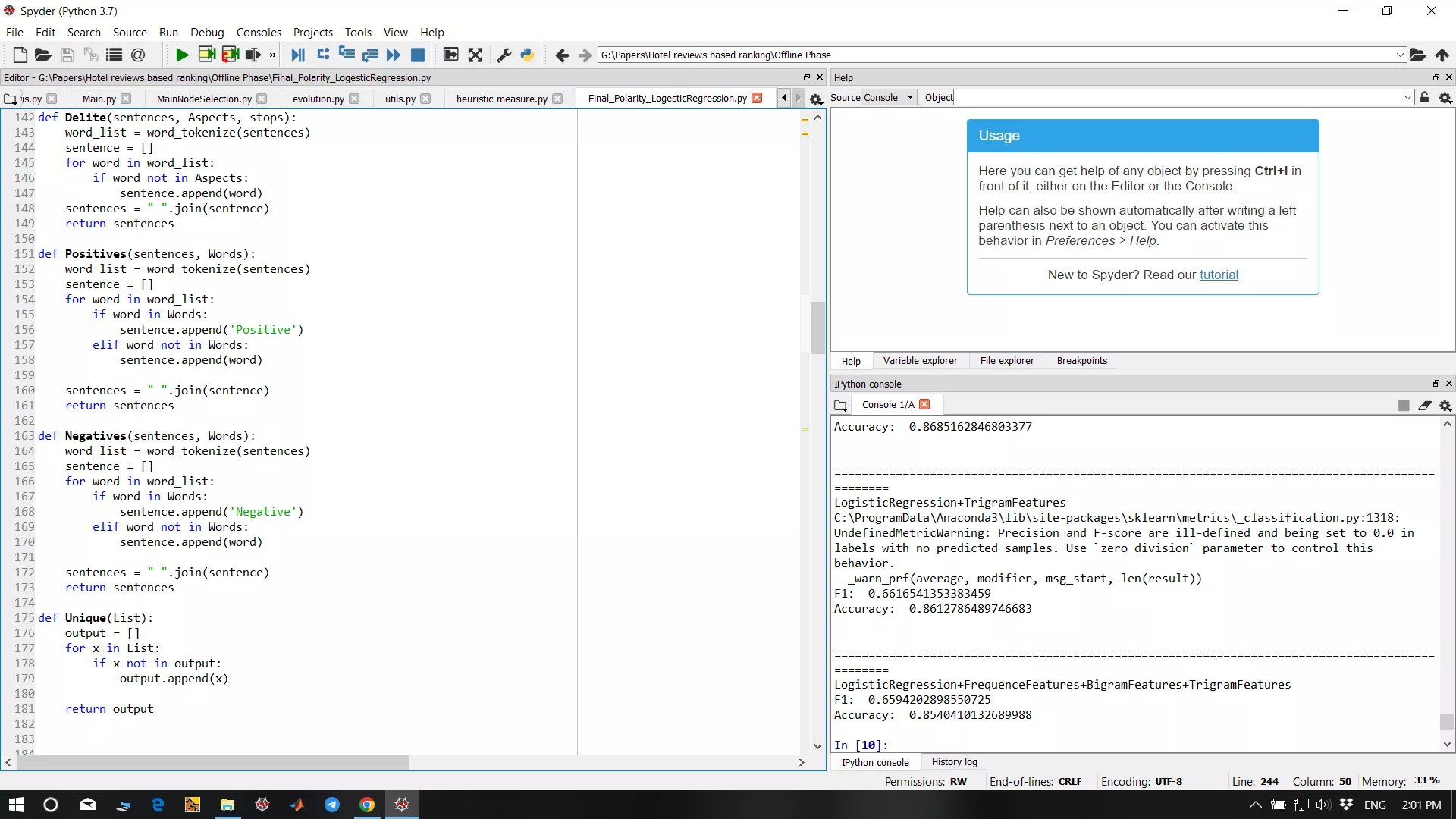Go forward with the right arrow icon

pos(585,55)
